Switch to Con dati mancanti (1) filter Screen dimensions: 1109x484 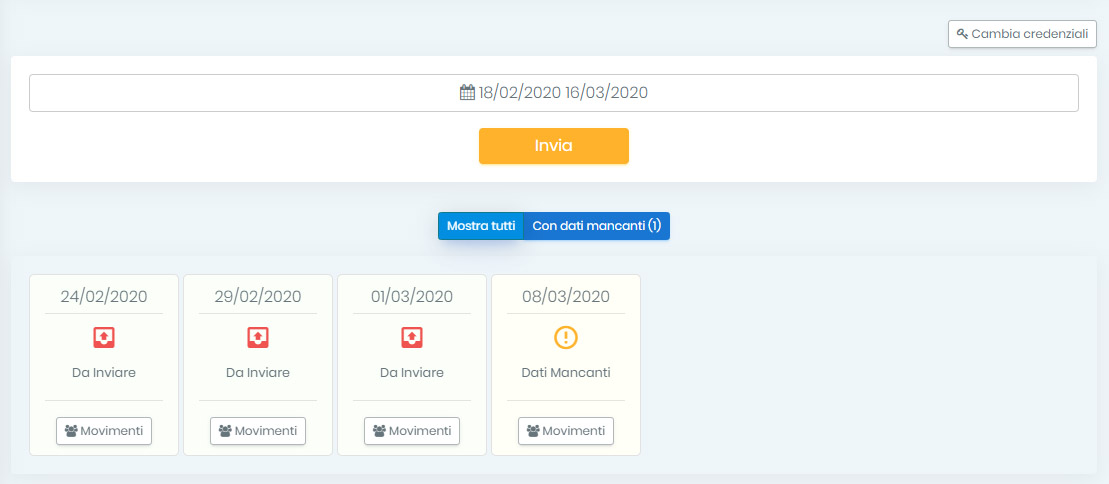click(596, 226)
